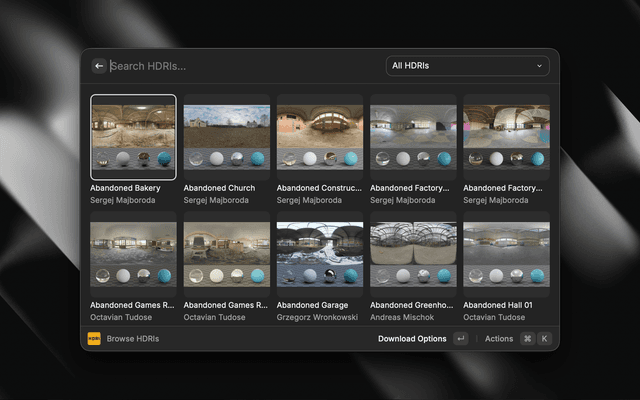This screenshot has height=400, width=640.
Task: Click the Download Options button
Action: pyautogui.click(x=412, y=339)
